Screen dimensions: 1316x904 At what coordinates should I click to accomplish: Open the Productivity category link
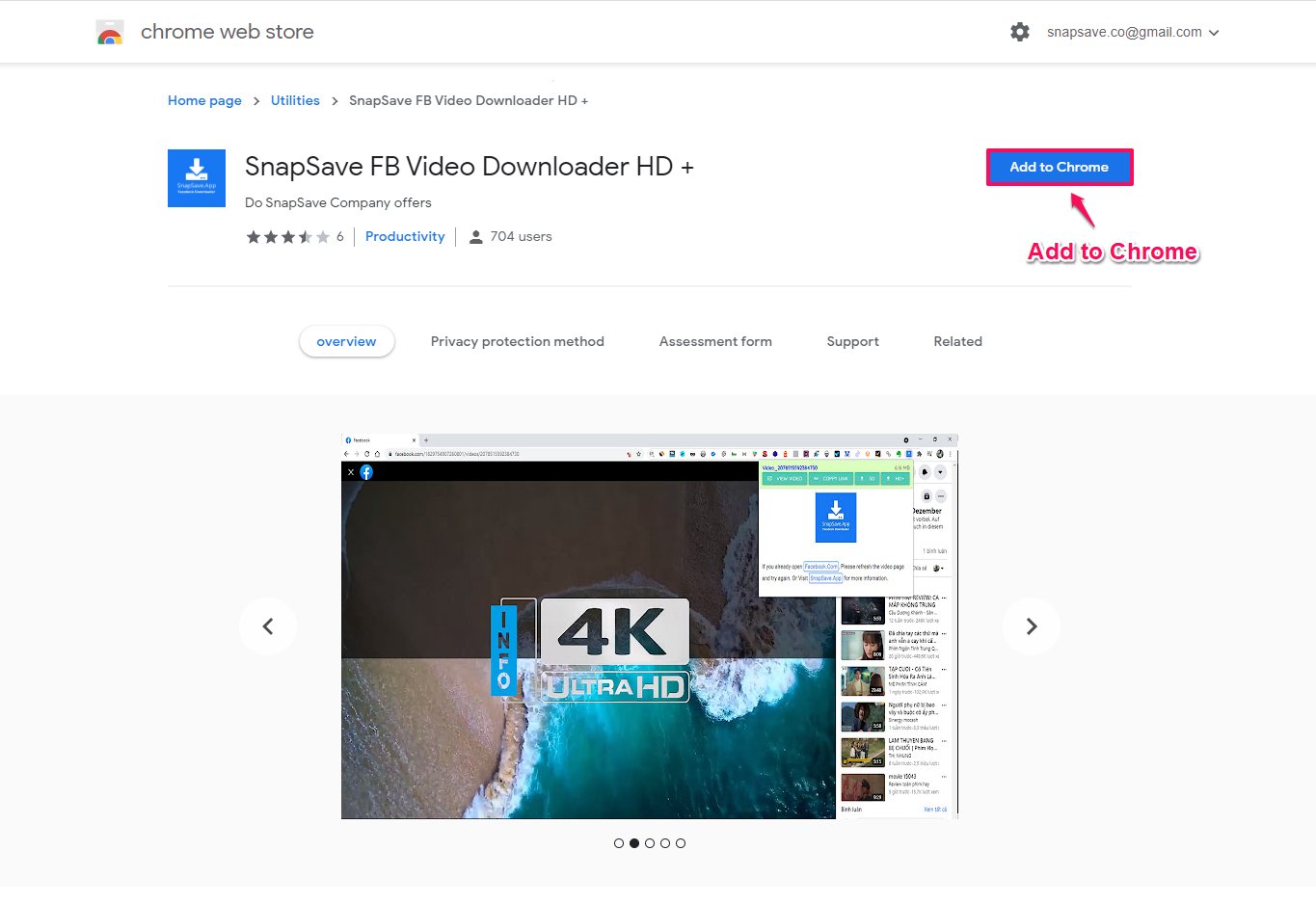coord(405,236)
